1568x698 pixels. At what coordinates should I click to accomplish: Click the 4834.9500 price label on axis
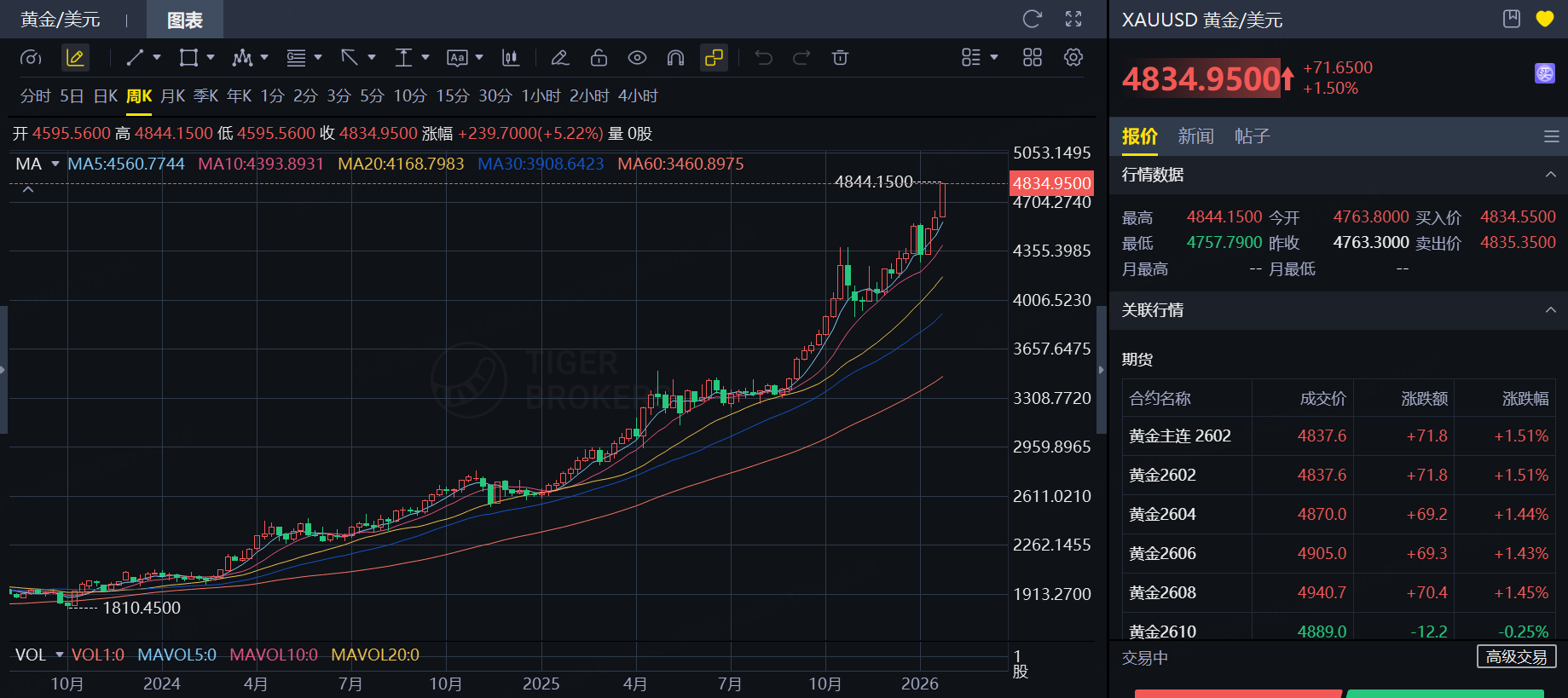(x=1051, y=183)
